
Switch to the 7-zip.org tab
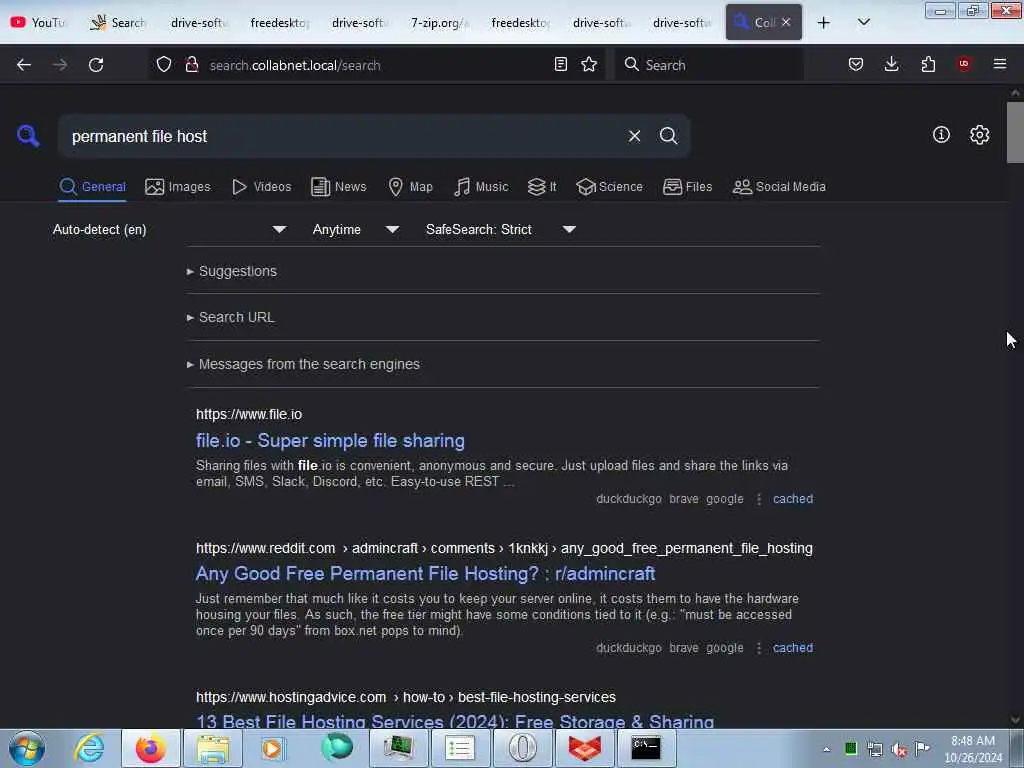click(x=439, y=23)
